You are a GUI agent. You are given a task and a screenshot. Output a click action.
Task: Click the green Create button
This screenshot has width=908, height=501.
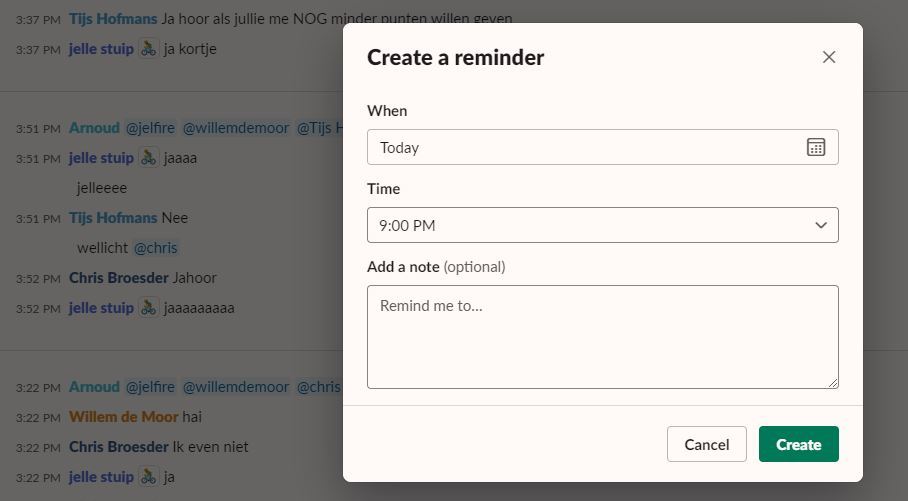[798, 444]
